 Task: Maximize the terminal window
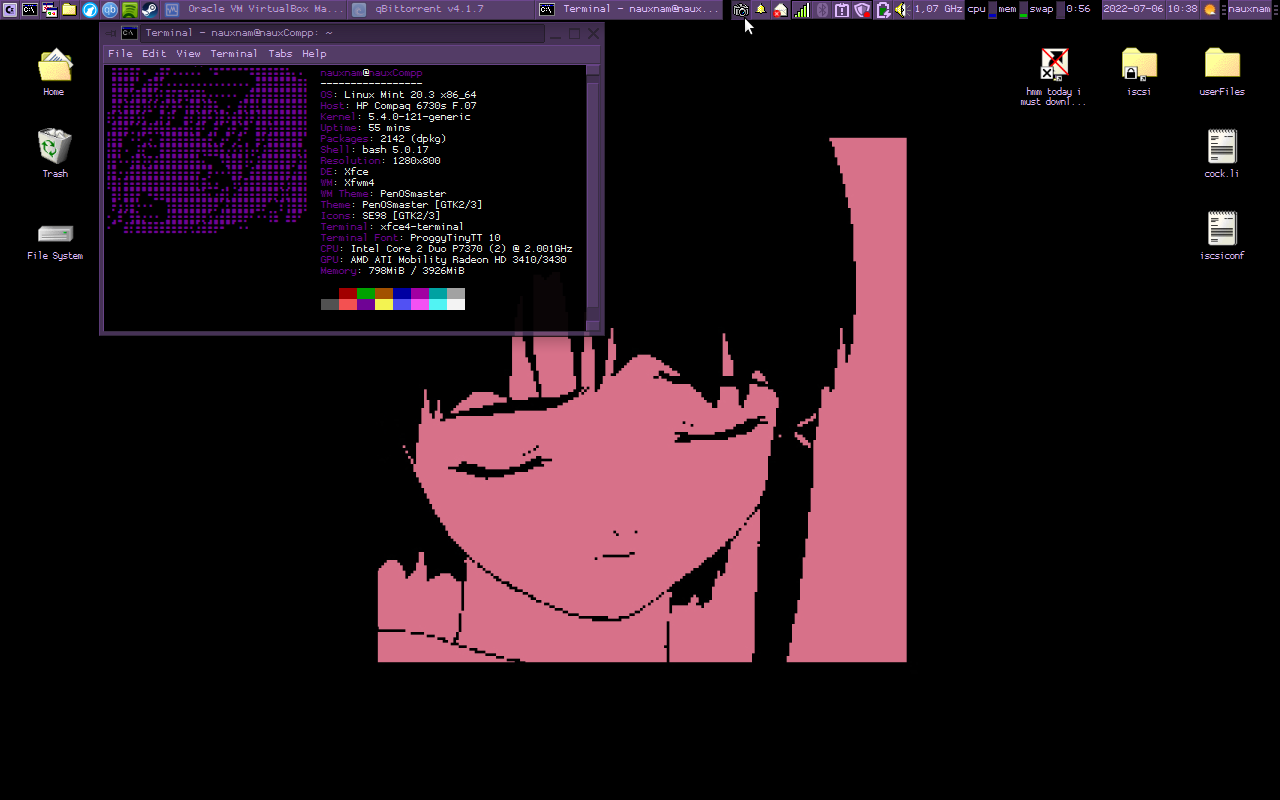[575, 33]
